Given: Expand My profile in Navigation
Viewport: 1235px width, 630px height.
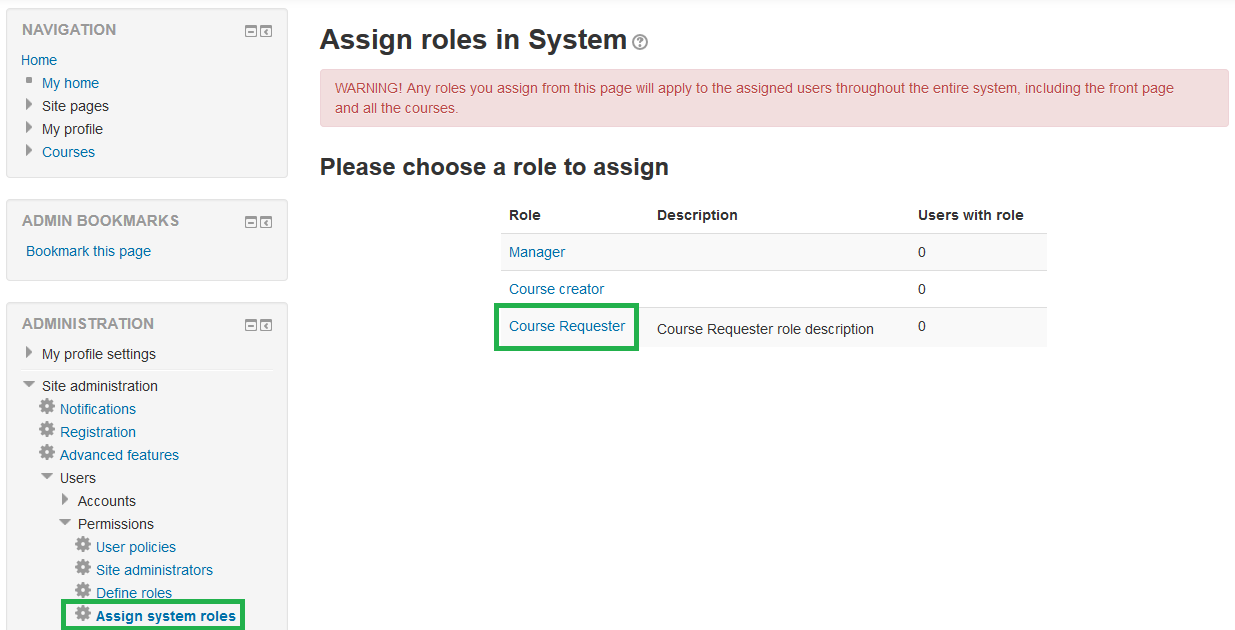Looking at the screenshot, I should point(29,128).
